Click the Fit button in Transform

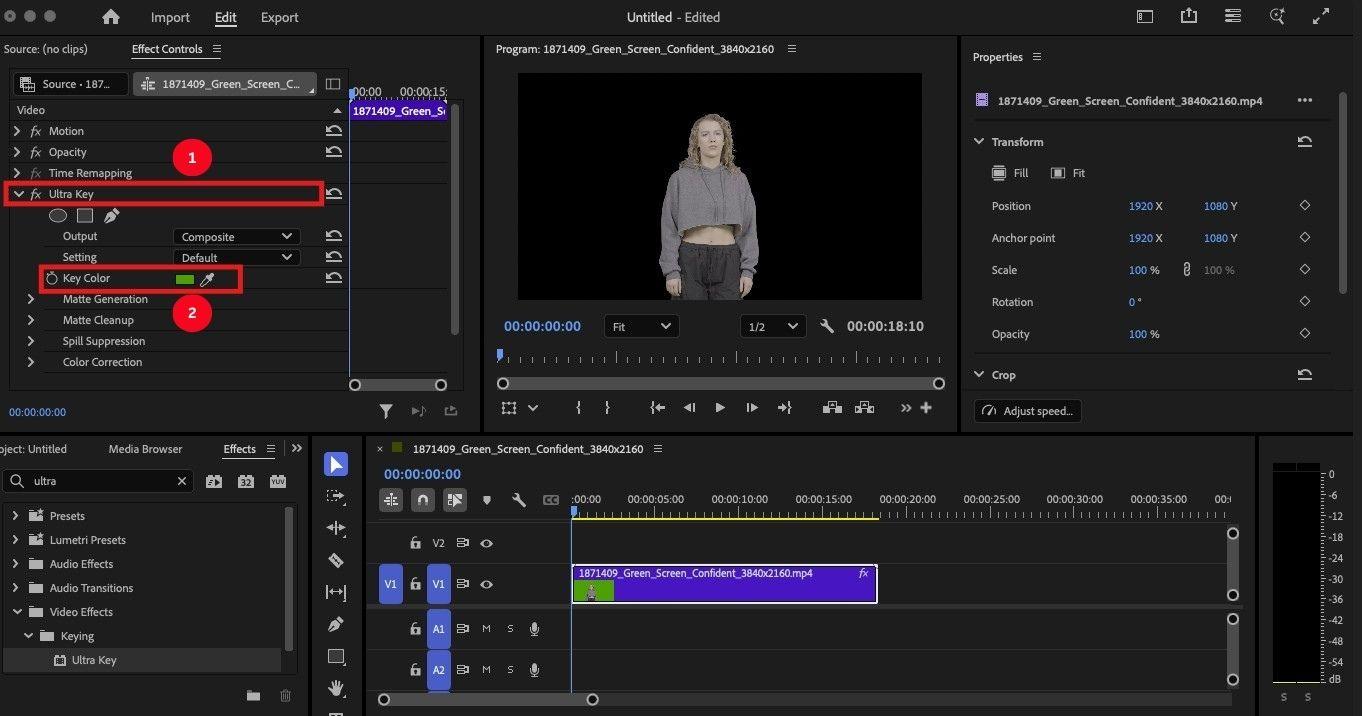1068,173
